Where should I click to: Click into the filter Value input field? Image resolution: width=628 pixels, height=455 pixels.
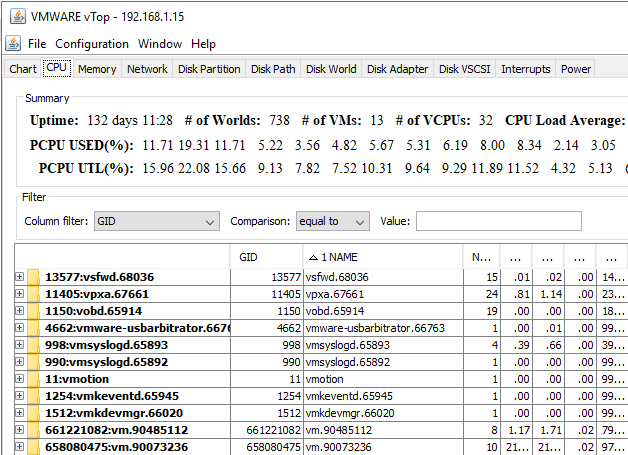[x=499, y=221]
